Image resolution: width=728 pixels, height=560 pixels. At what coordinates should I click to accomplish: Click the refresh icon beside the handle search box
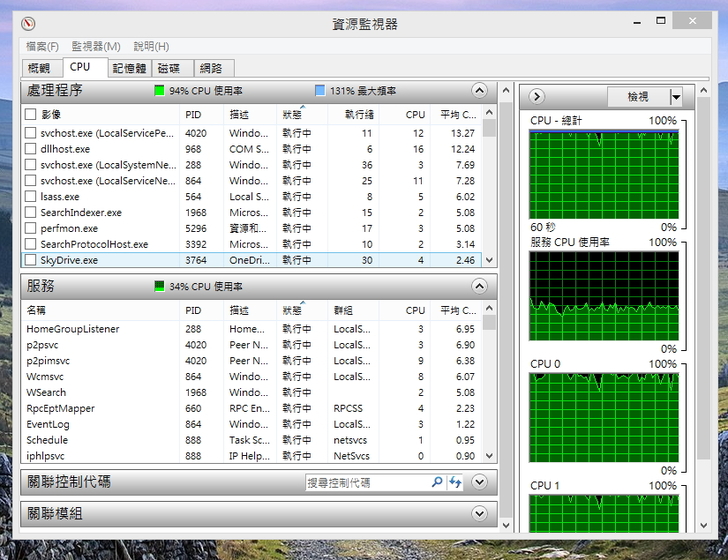456,482
